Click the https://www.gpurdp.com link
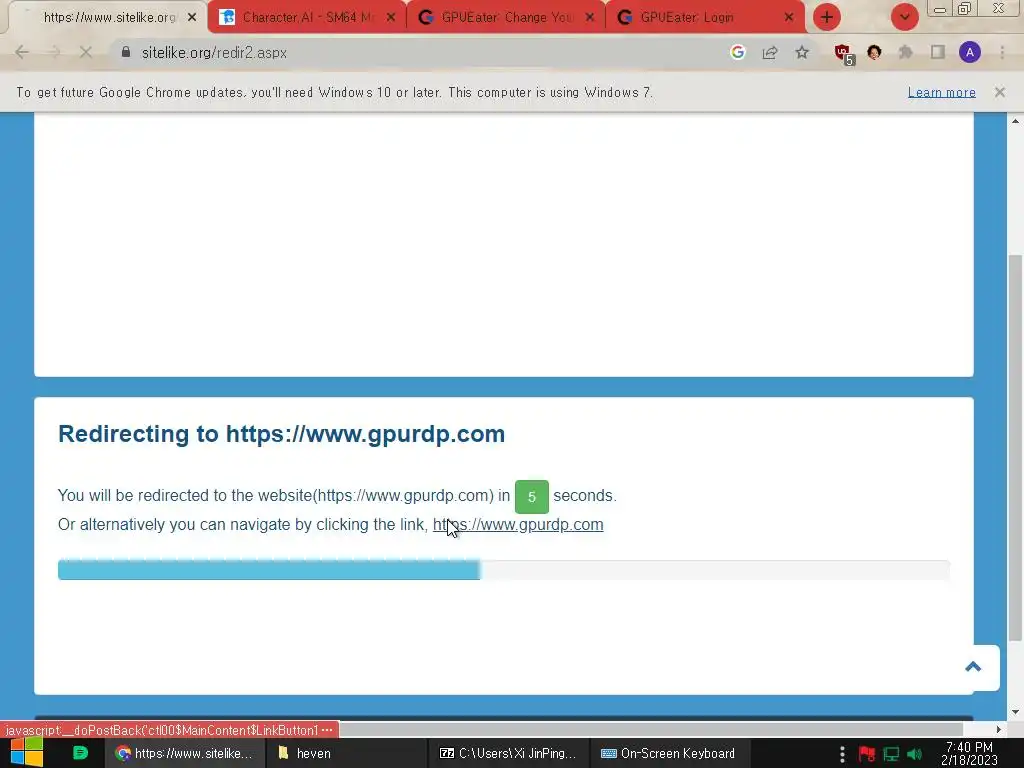The image size is (1024, 768). [x=518, y=524]
